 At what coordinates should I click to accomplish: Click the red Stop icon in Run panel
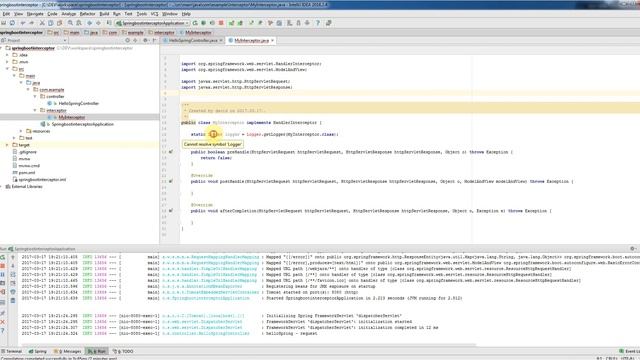pyautogui.click(x=3, y=266)
